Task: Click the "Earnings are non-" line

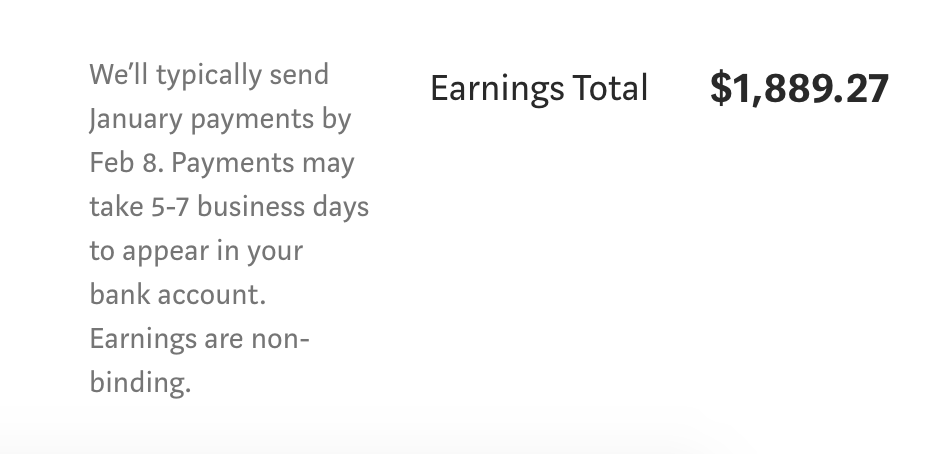Action: point(200,339)
